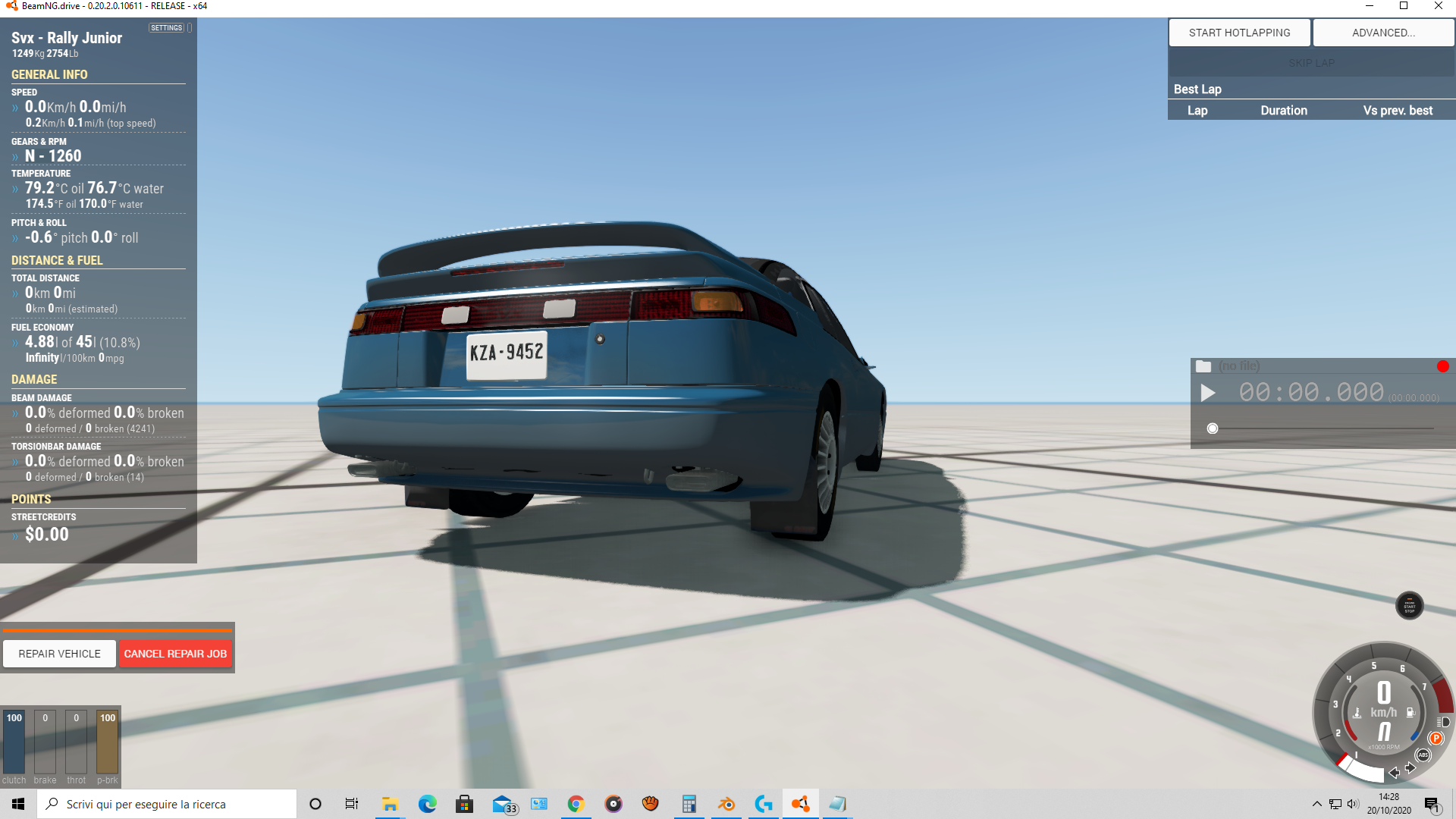This screenshot has width=1456, height=819.
Task: Click the volume icon in system tray
Action: coord(1353,804)
